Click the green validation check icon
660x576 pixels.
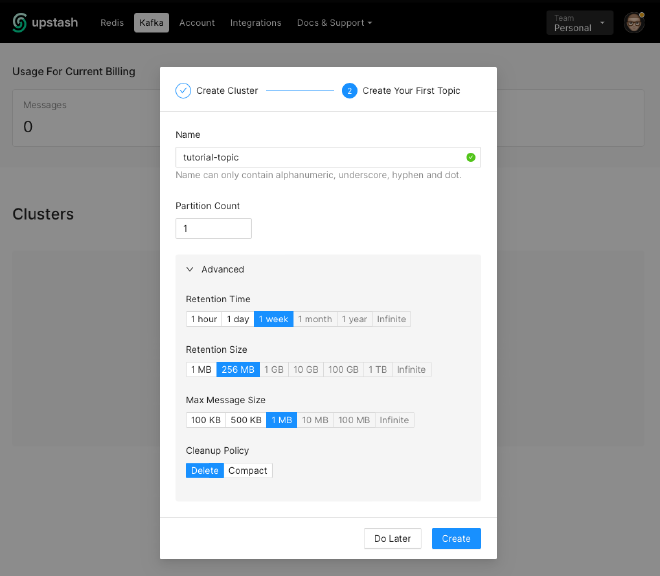click(470, 157)
